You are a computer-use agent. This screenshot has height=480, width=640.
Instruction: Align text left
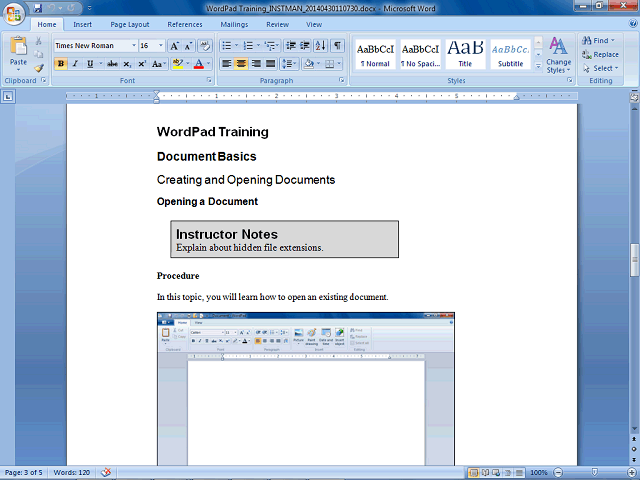click(x=227, y=64)
